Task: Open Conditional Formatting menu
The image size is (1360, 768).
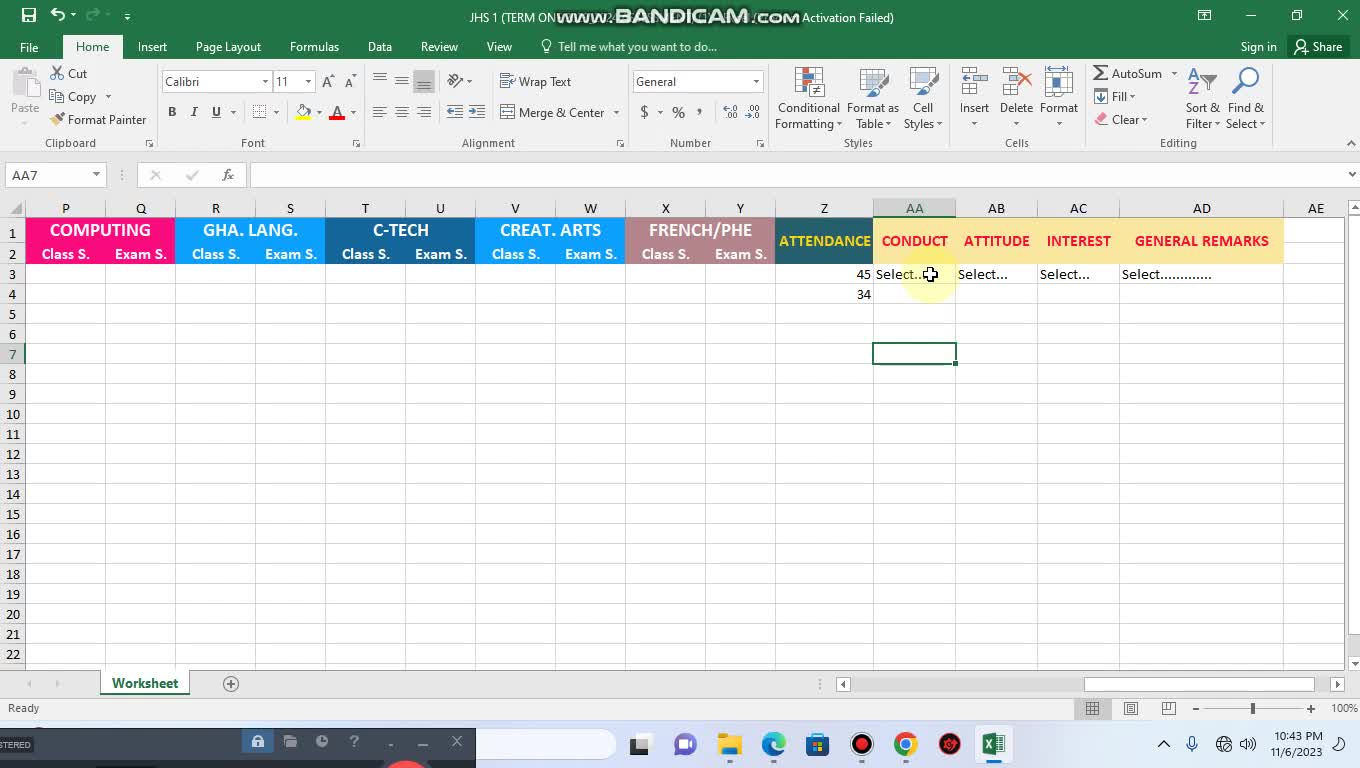Action: tap(808, 100)
